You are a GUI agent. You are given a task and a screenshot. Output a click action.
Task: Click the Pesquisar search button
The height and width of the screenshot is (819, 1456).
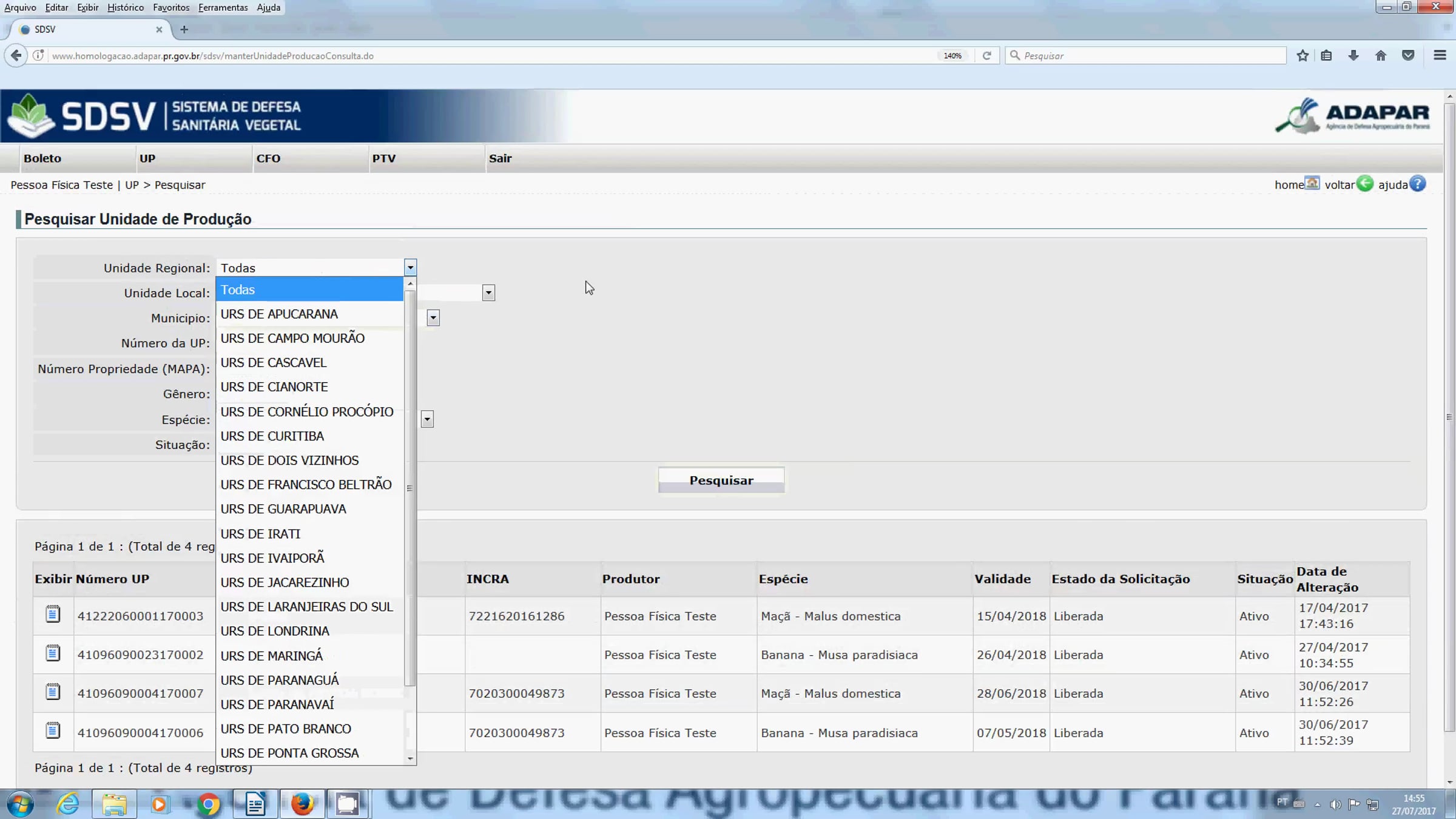coord(721,480)
